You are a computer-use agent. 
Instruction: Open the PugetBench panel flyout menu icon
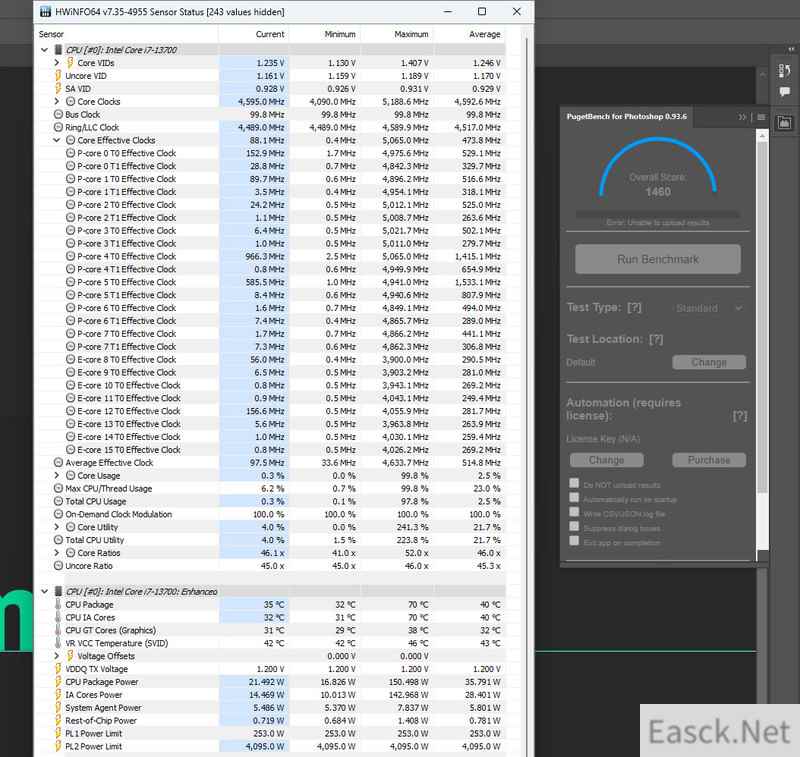[761, 117]
